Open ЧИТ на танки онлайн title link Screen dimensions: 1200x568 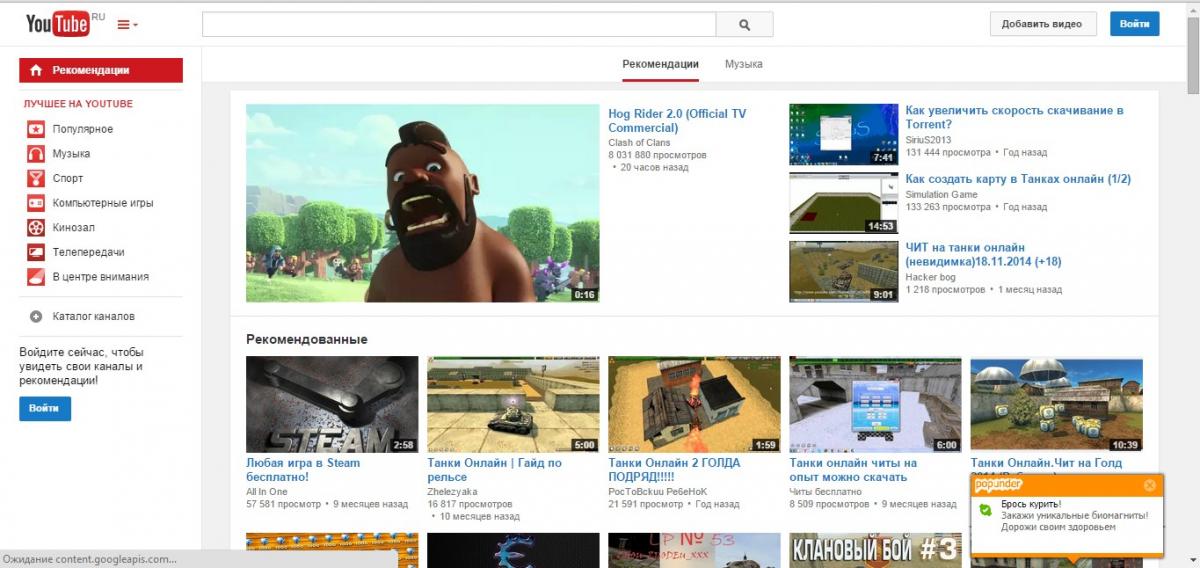click(x=983, y=254)
